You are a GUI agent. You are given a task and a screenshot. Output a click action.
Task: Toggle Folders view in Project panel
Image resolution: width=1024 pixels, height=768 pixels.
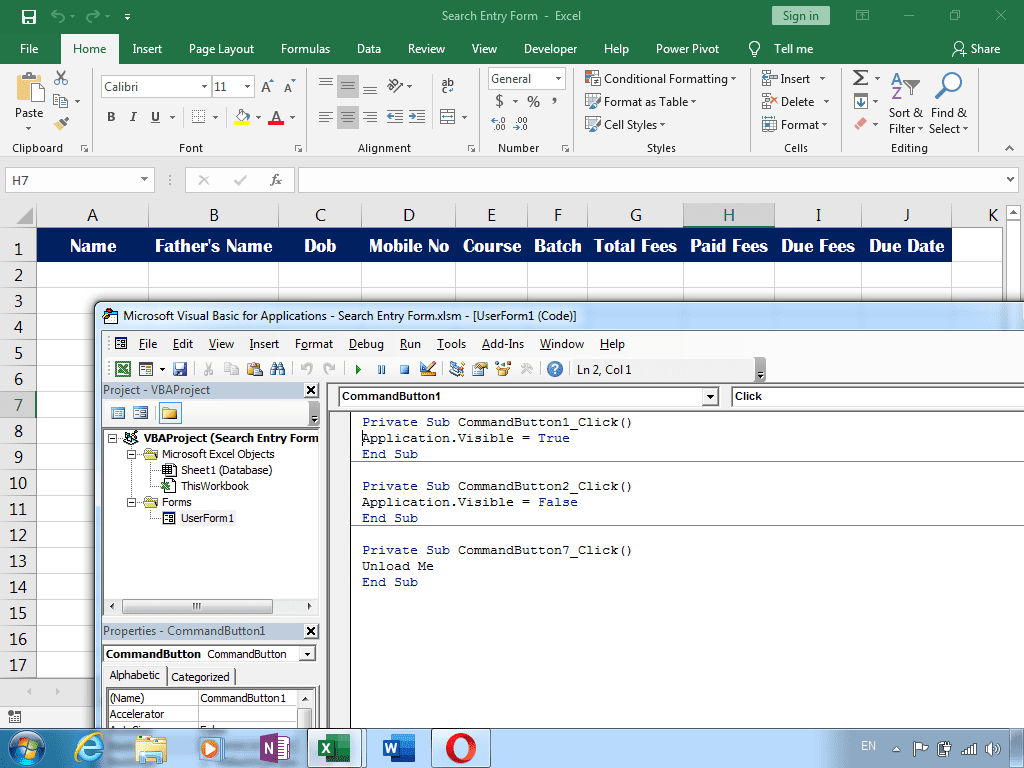pyautogui.click(x=170, y=413)
